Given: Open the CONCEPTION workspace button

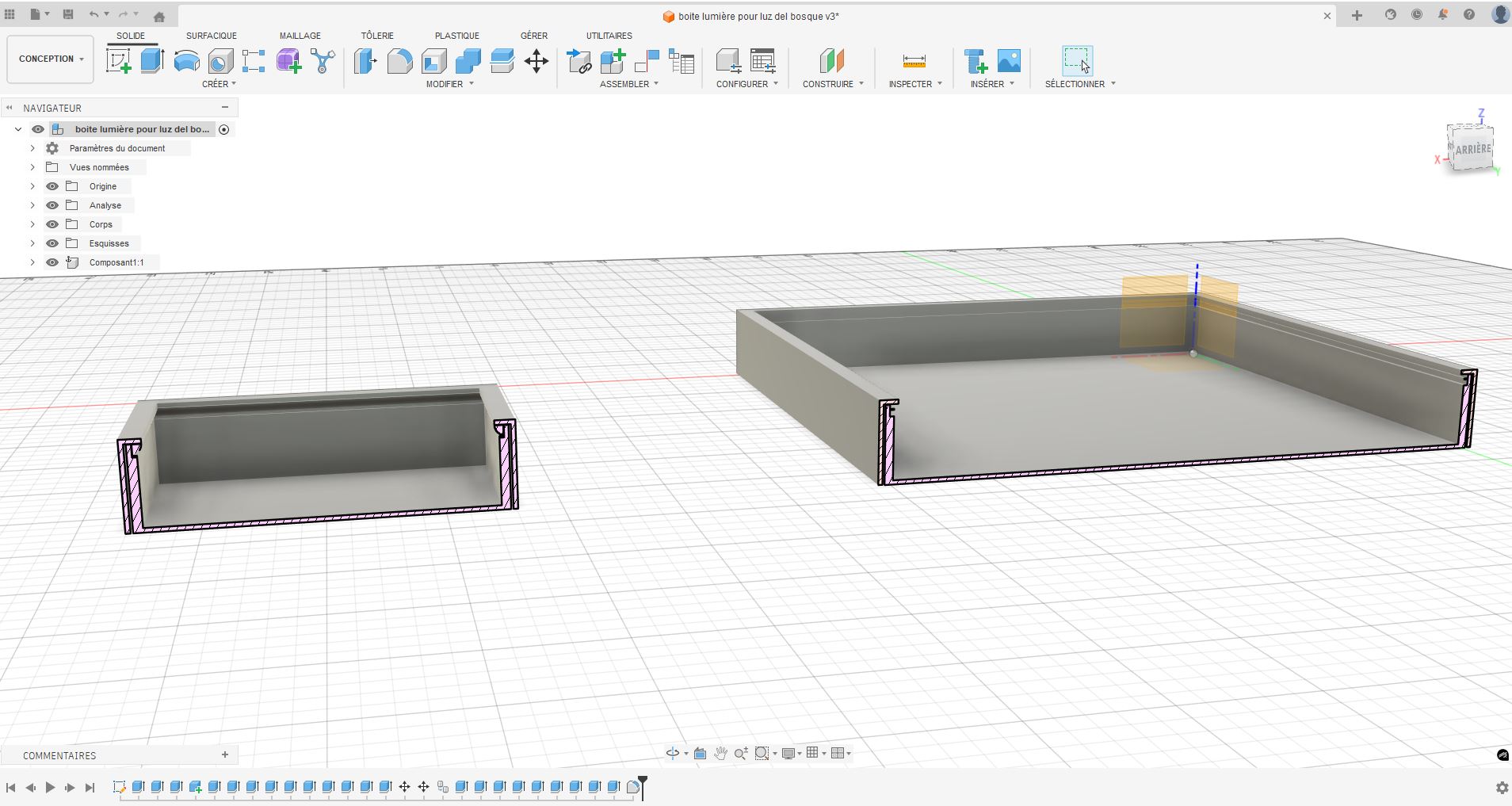Looking at the screenshot, I should [x=51, y=59].
